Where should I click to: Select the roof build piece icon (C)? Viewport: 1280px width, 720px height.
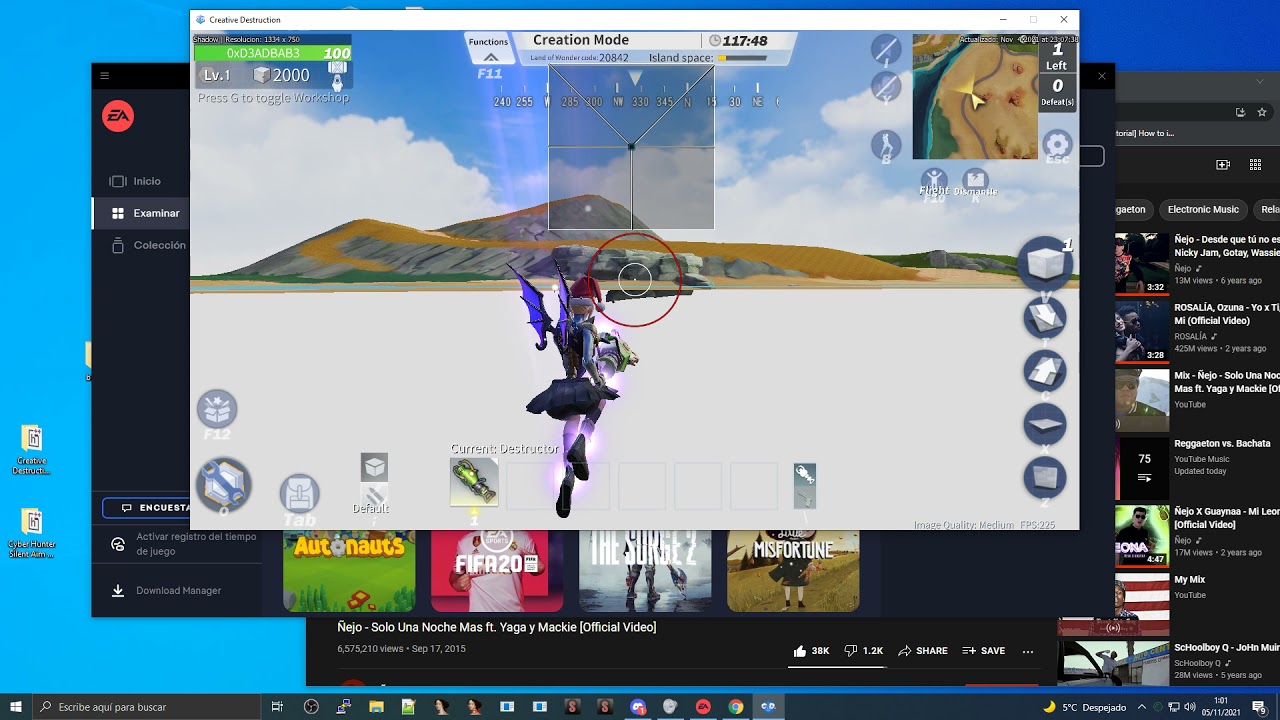[x=1045, y=371]
